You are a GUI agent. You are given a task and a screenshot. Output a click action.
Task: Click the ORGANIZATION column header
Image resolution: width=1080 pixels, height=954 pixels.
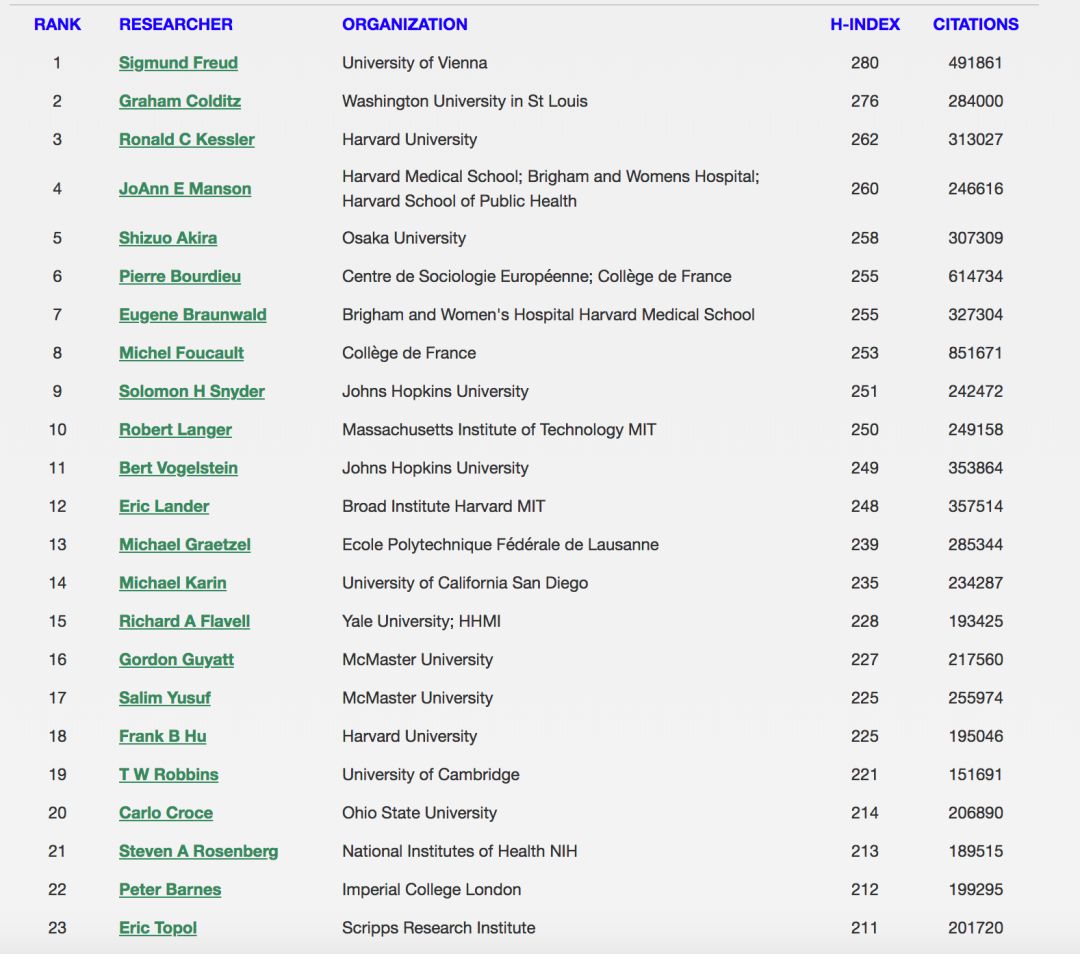405,24
